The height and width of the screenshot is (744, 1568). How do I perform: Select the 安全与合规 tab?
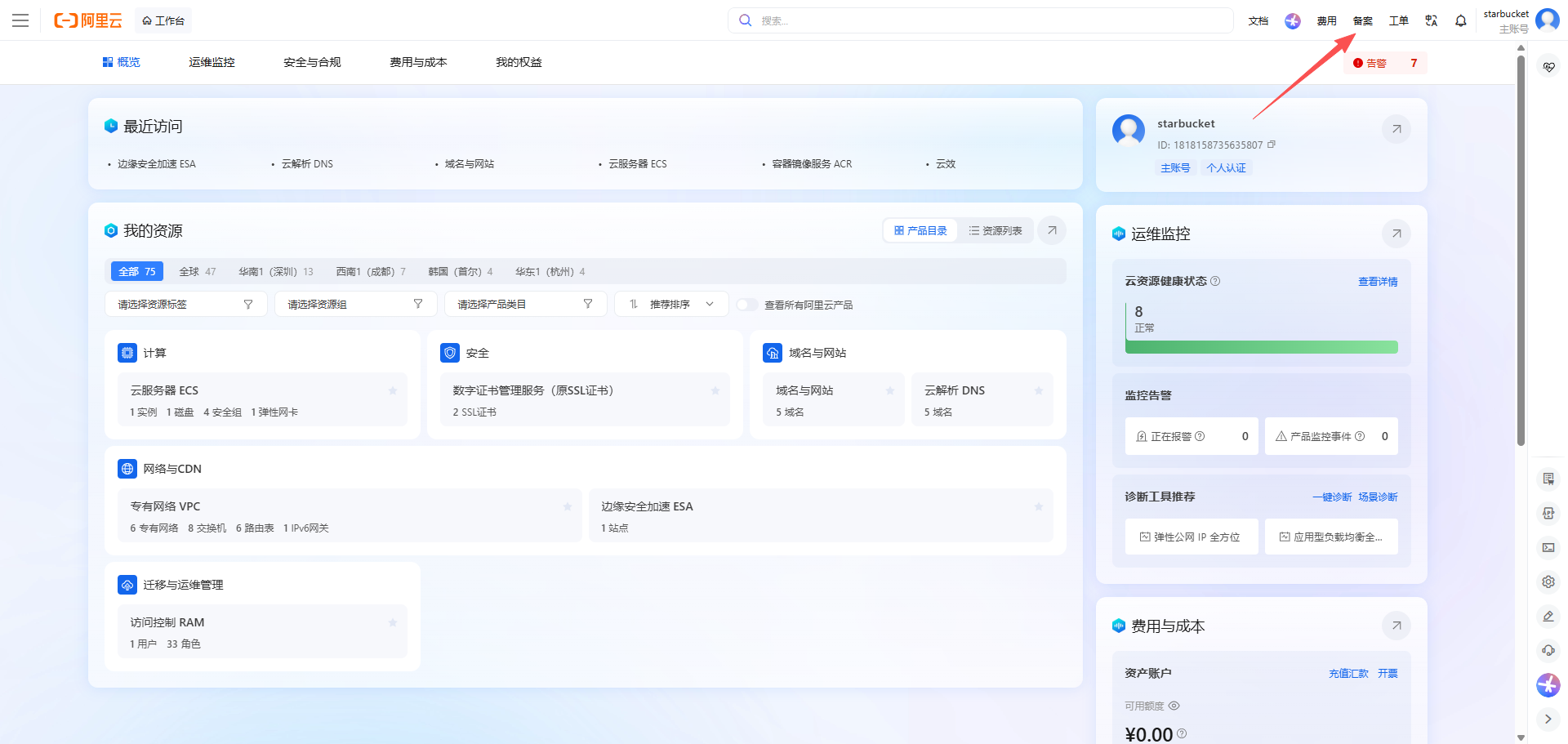[312, 62]
